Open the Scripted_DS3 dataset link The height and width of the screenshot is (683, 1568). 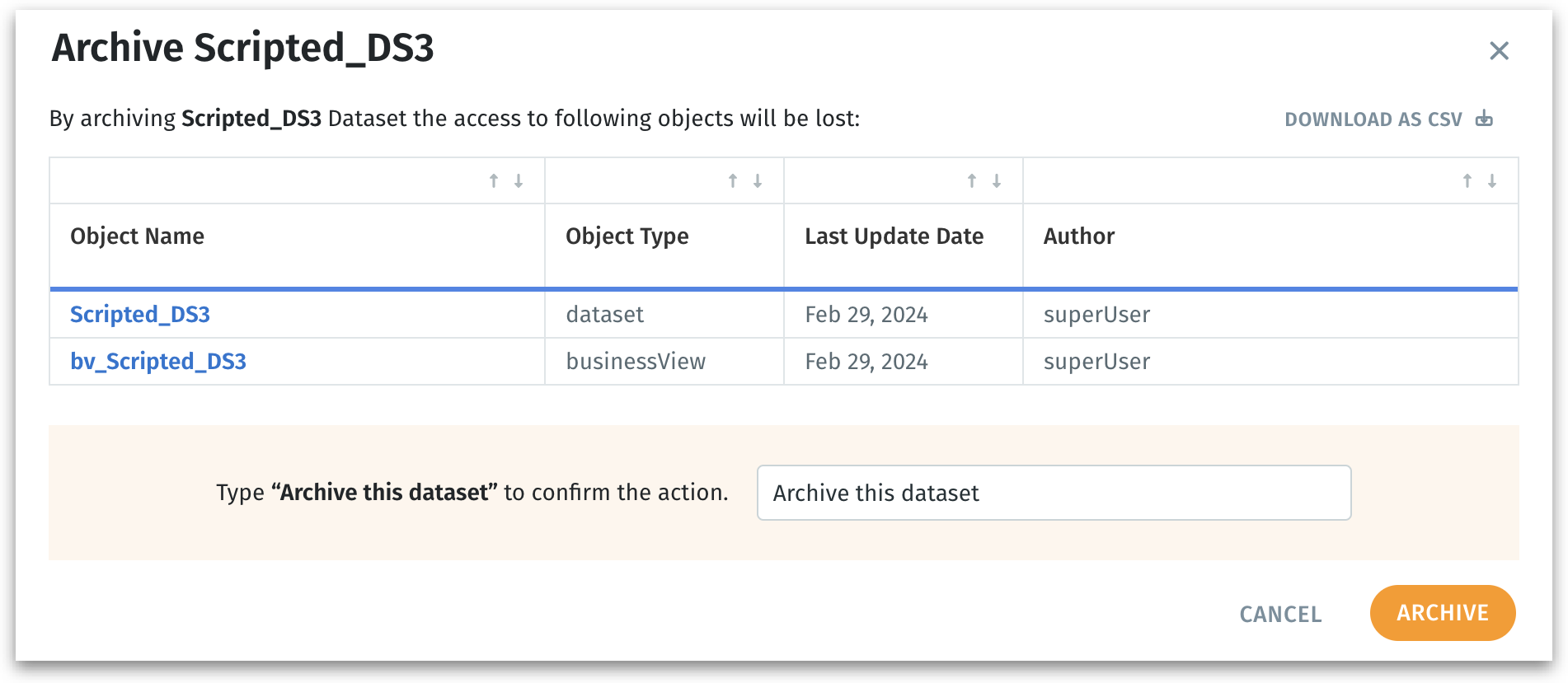click(140, 315)
